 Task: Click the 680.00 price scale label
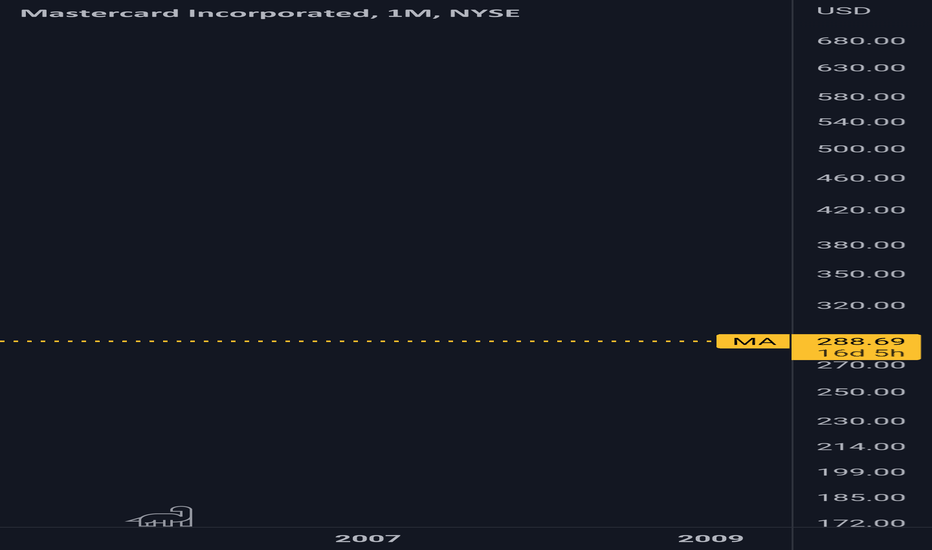point(861,41)
